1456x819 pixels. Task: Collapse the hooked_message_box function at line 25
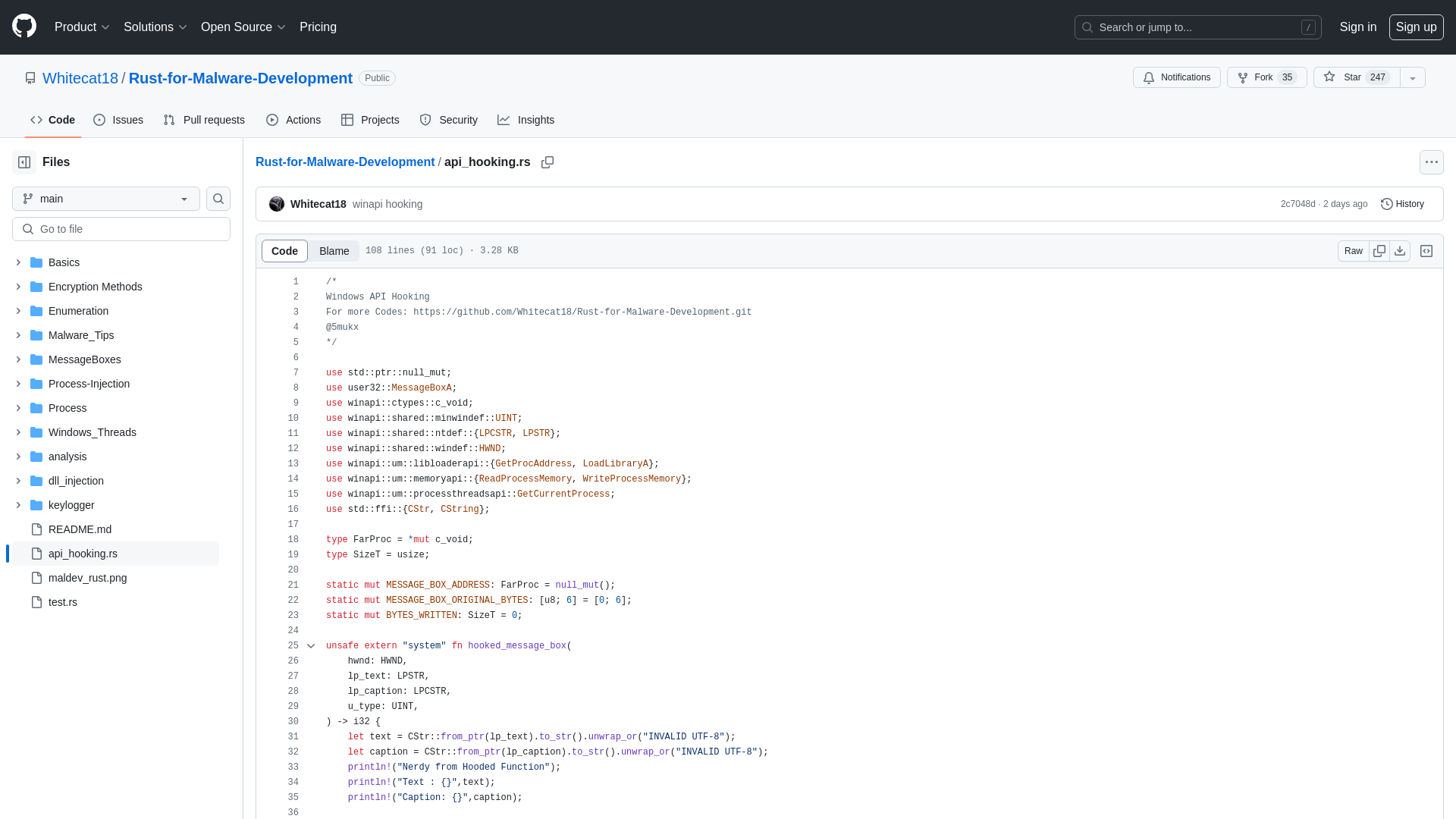[x=311, y=646]
